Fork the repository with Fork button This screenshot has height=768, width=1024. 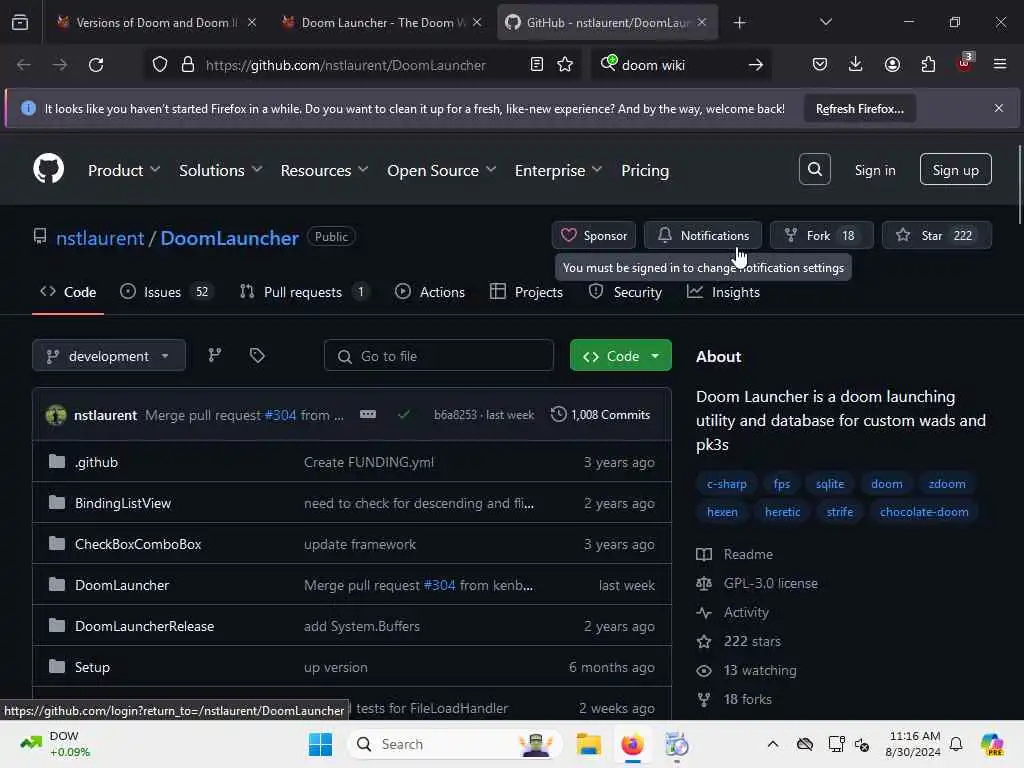[822, 235]
